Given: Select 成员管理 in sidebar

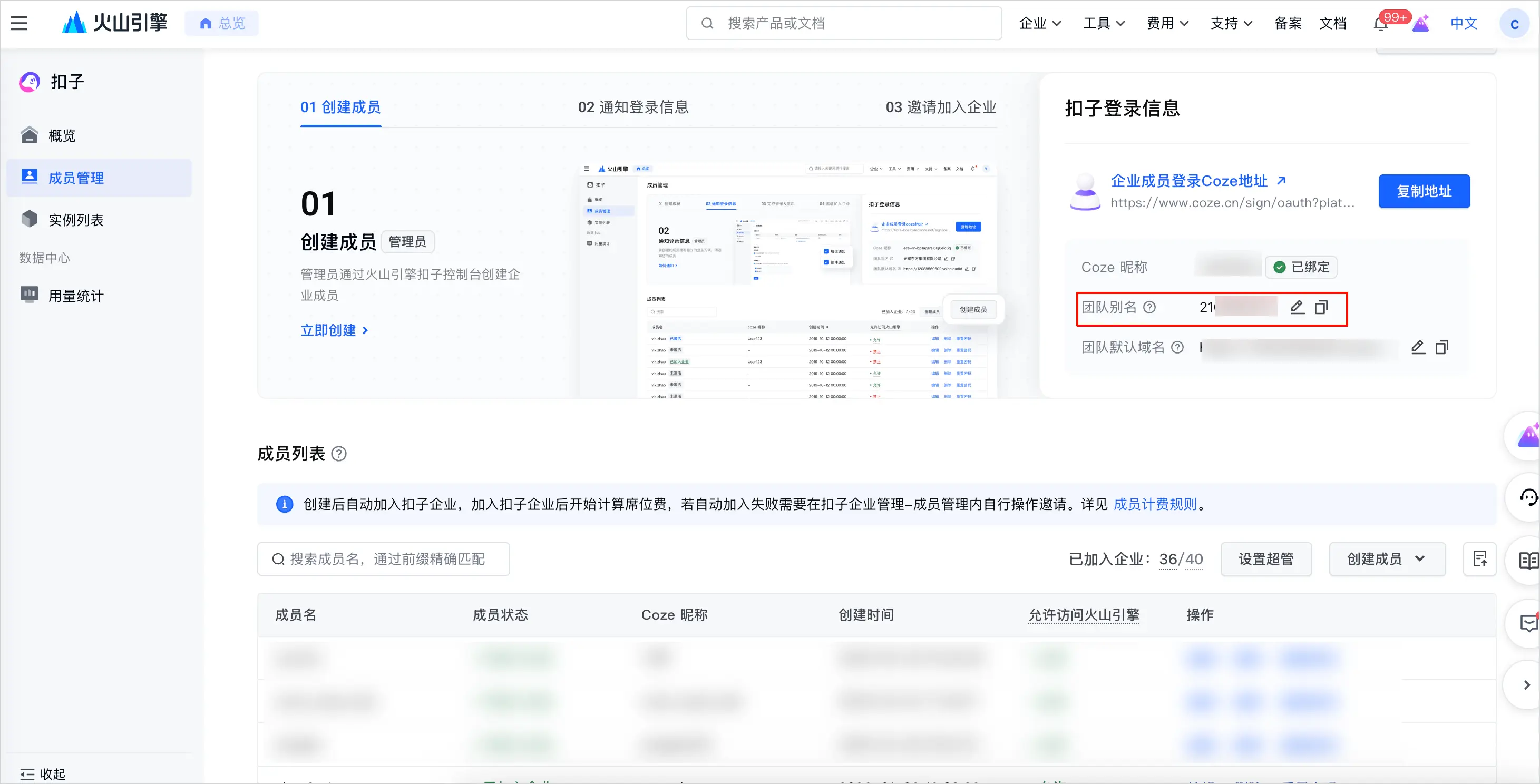Looking at the screenshot, I should click(x=99, y=178).
